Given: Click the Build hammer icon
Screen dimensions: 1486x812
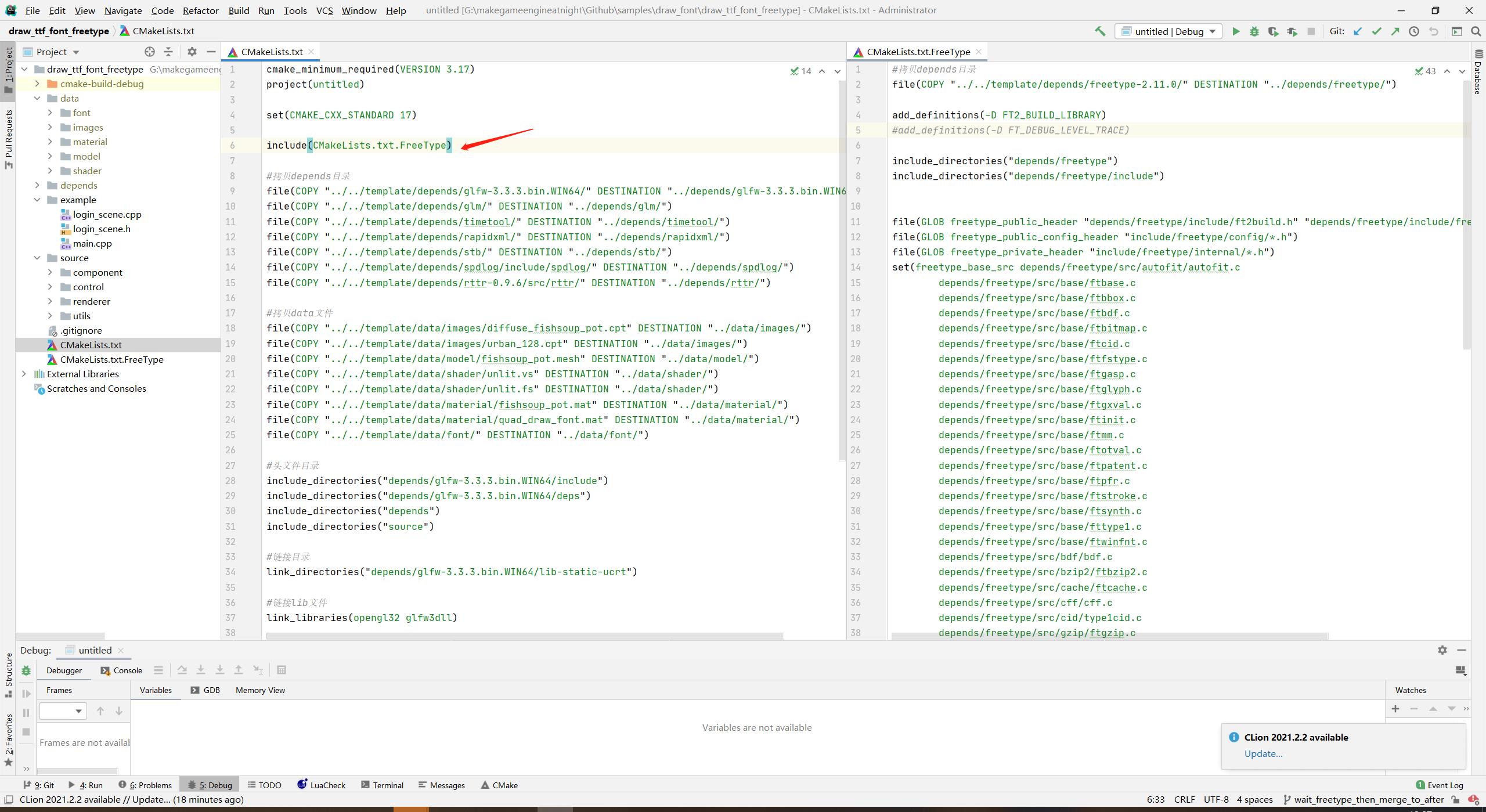Looking at the screenshot, I should tap(1100, 31).
